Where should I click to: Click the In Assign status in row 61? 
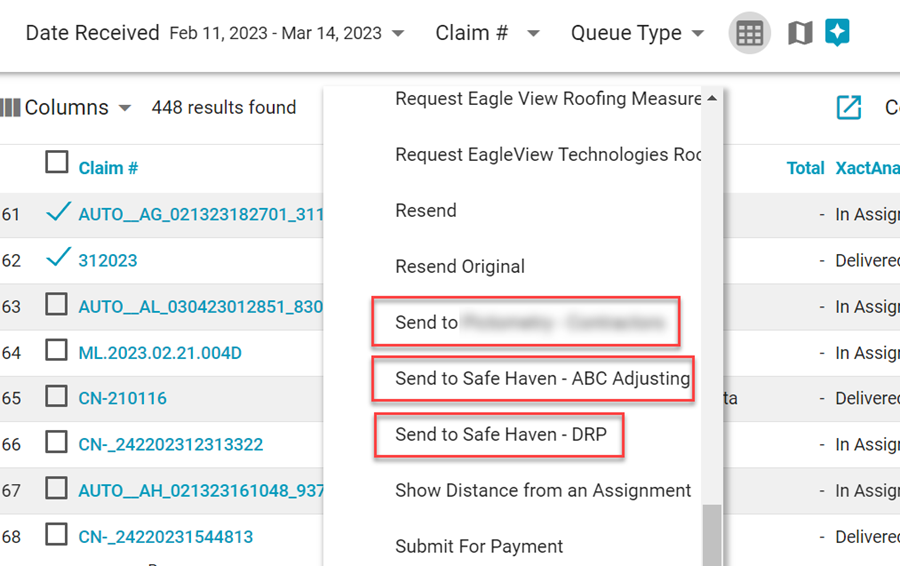(x=867, y=214)
